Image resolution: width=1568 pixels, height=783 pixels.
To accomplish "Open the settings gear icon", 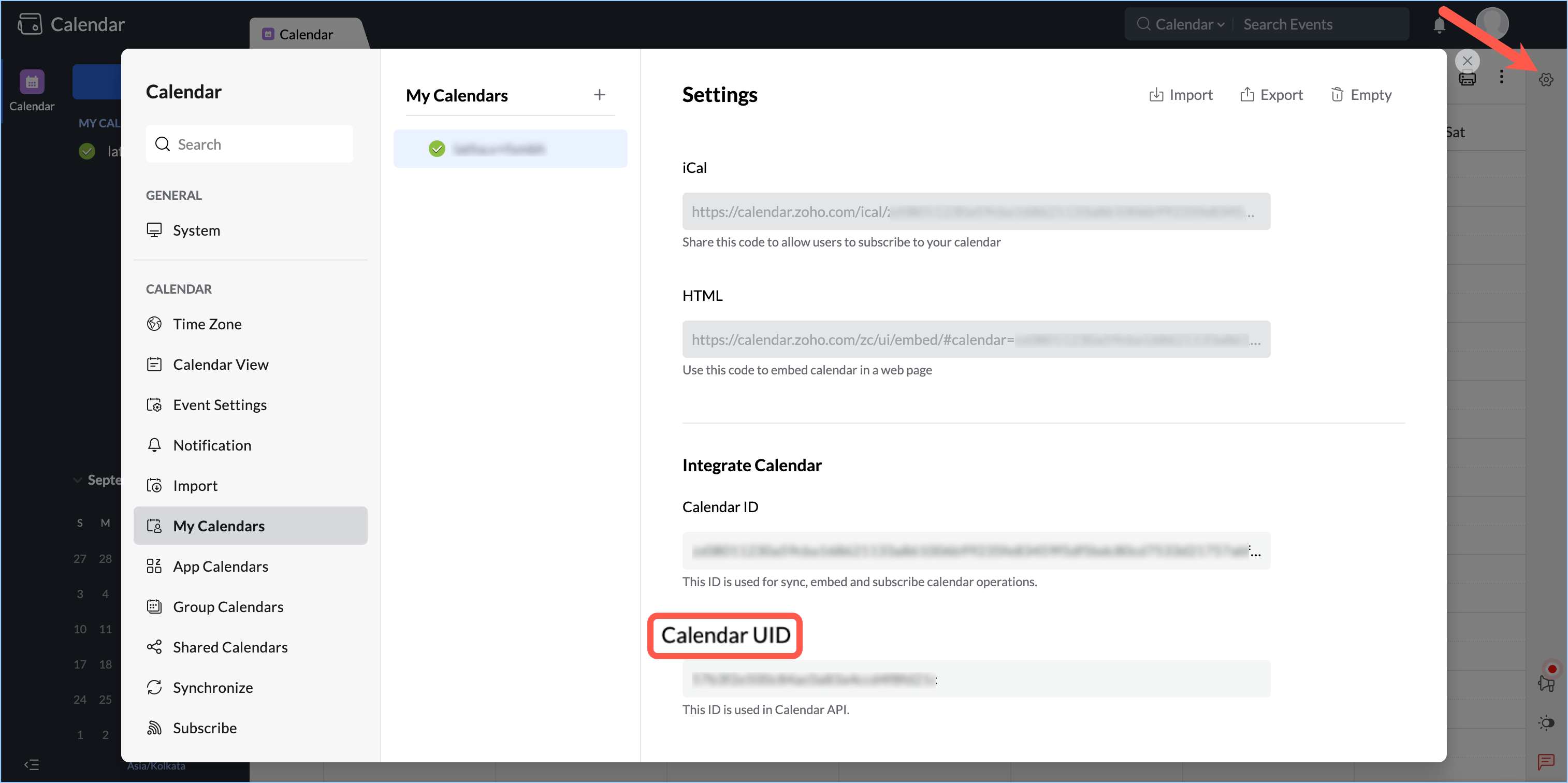I will tap(1546, 80).
